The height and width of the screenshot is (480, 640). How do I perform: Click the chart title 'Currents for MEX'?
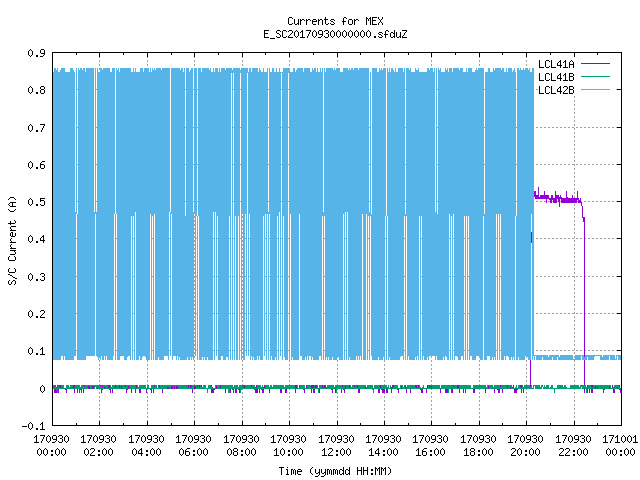click(x=335, y=21)
